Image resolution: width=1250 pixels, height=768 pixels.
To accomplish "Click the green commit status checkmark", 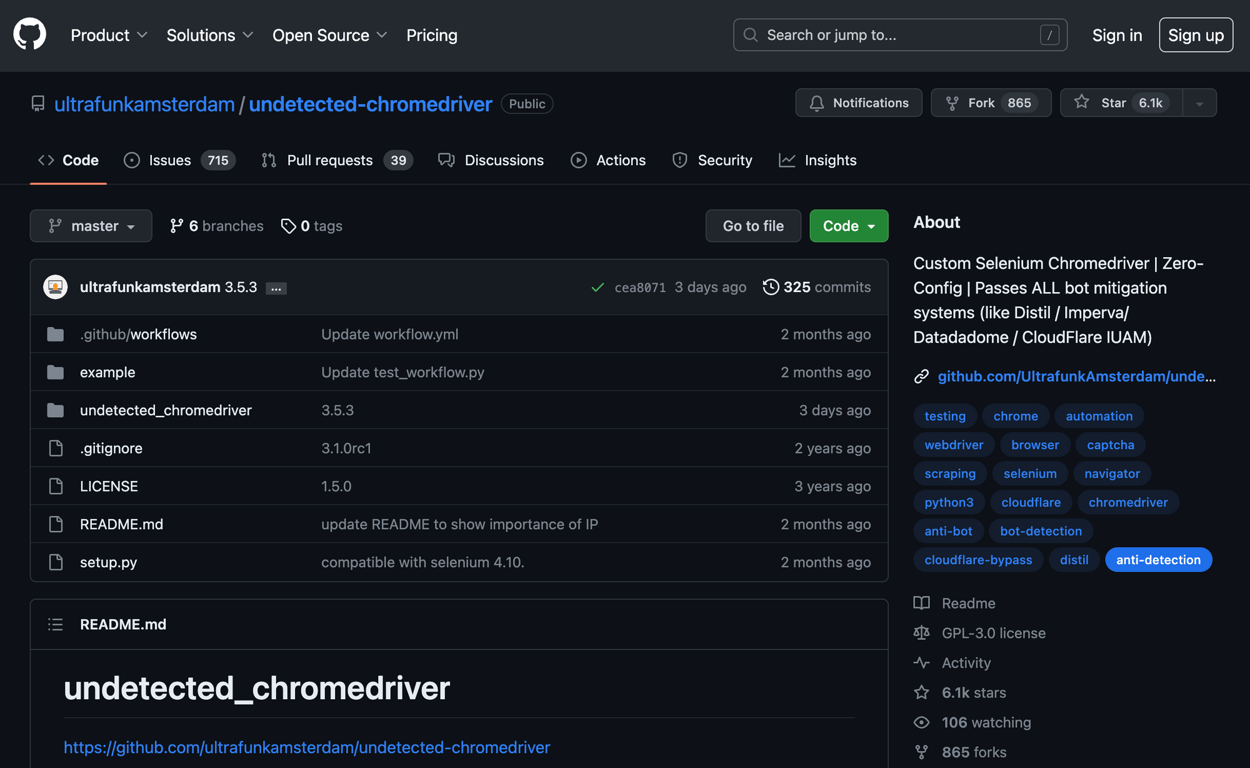I will (597, 288).
